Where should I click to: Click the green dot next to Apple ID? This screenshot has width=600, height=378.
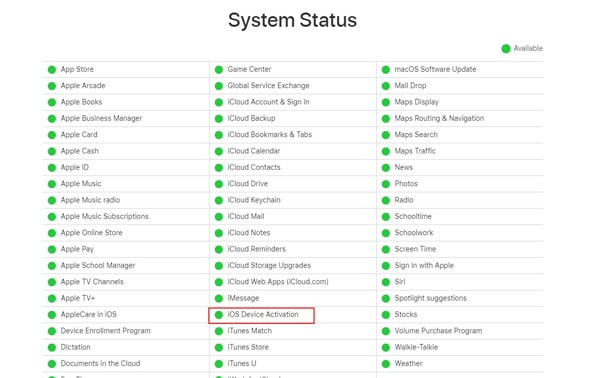52,168
